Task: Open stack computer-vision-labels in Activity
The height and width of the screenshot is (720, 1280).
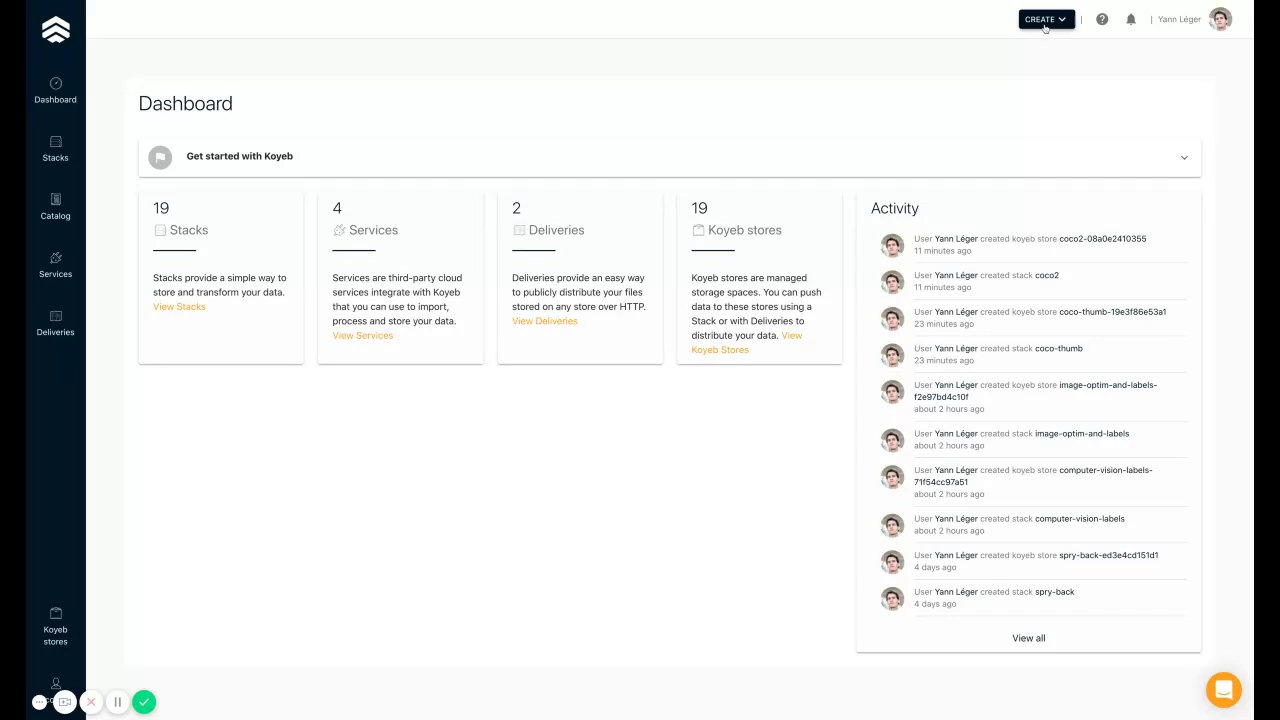Action: pos(1080,519)
